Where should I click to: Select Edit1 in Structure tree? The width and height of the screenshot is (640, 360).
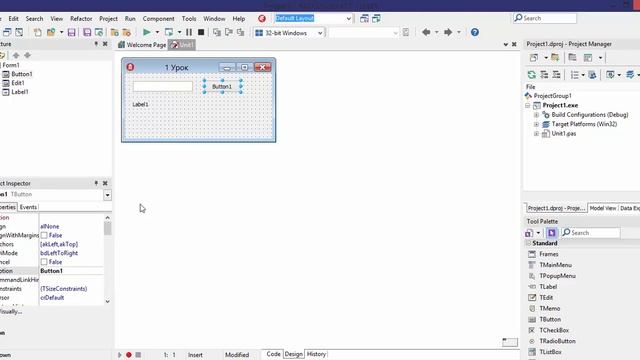(x=18, y=83)
